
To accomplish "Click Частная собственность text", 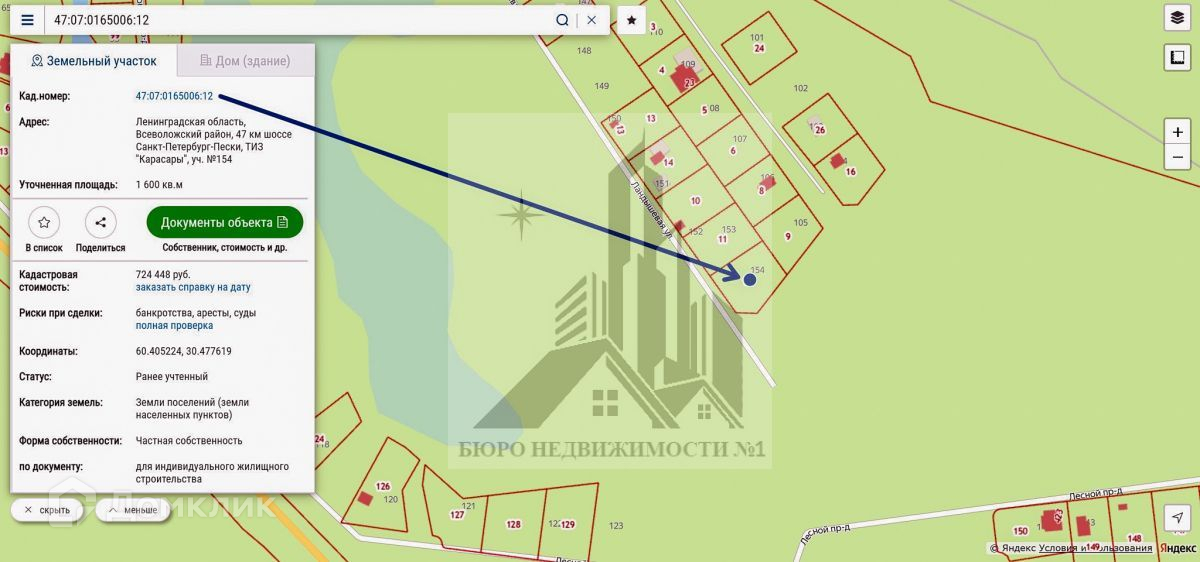I will [x=189, y=440].
